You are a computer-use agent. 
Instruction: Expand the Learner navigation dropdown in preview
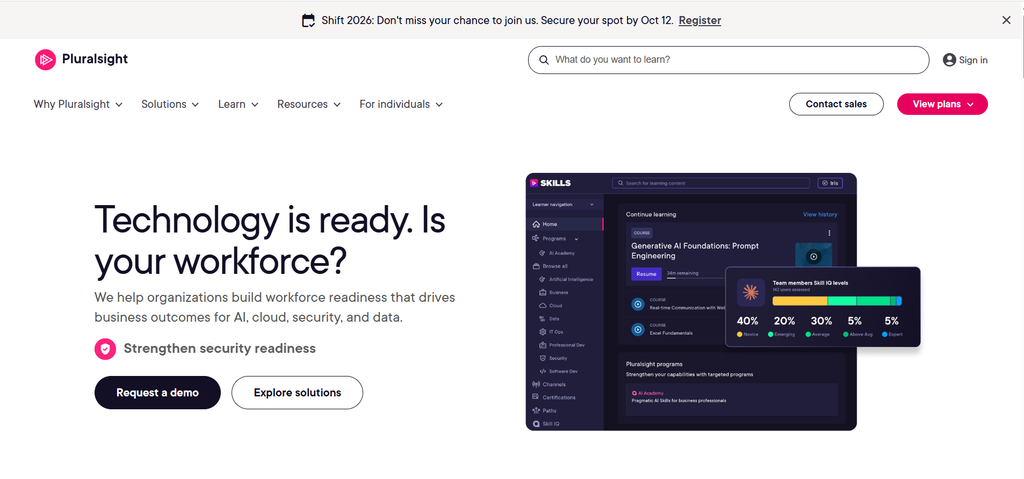tap(564, 205)
